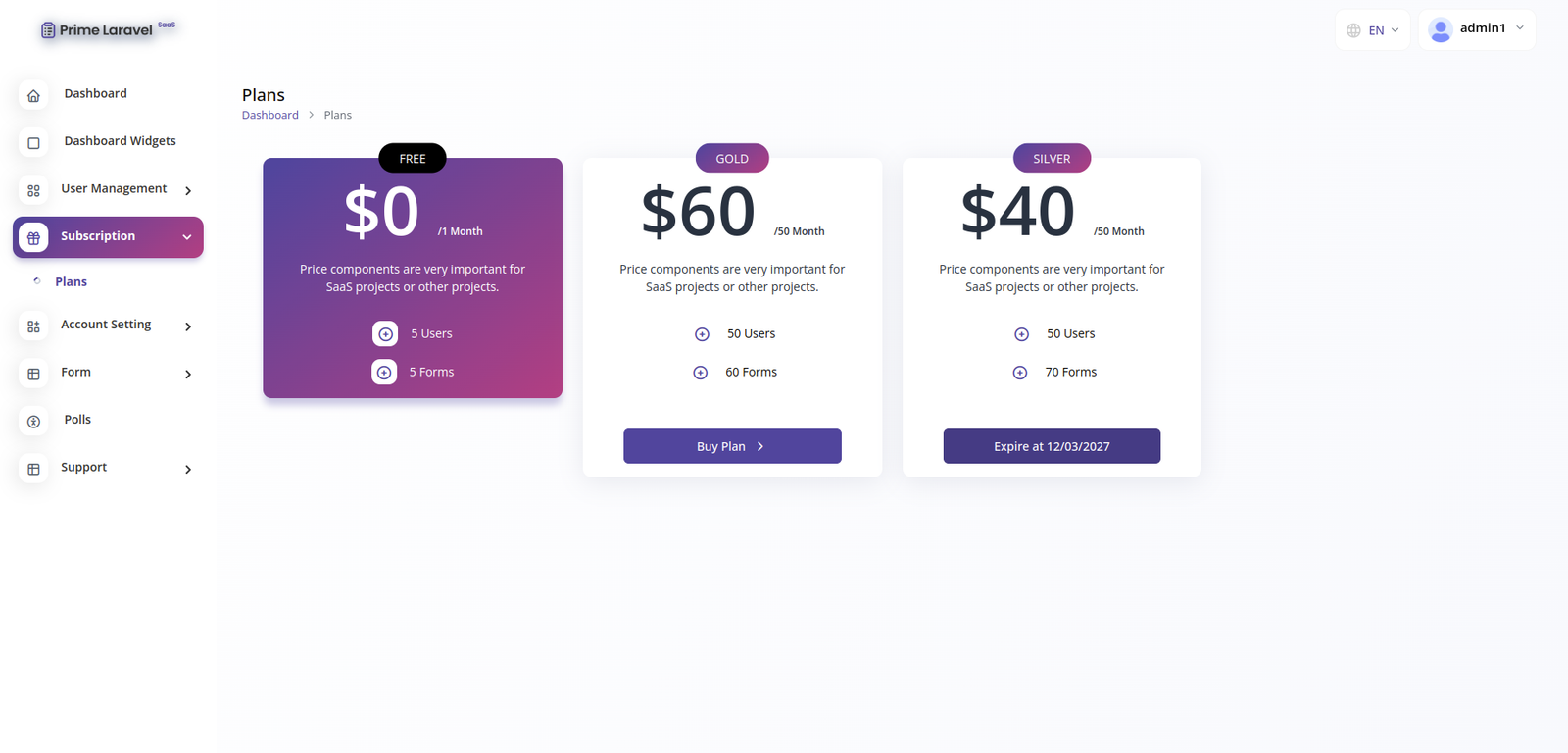Click the Dashboard home icon
This screenshot has width=1568, height=753.
33,95
